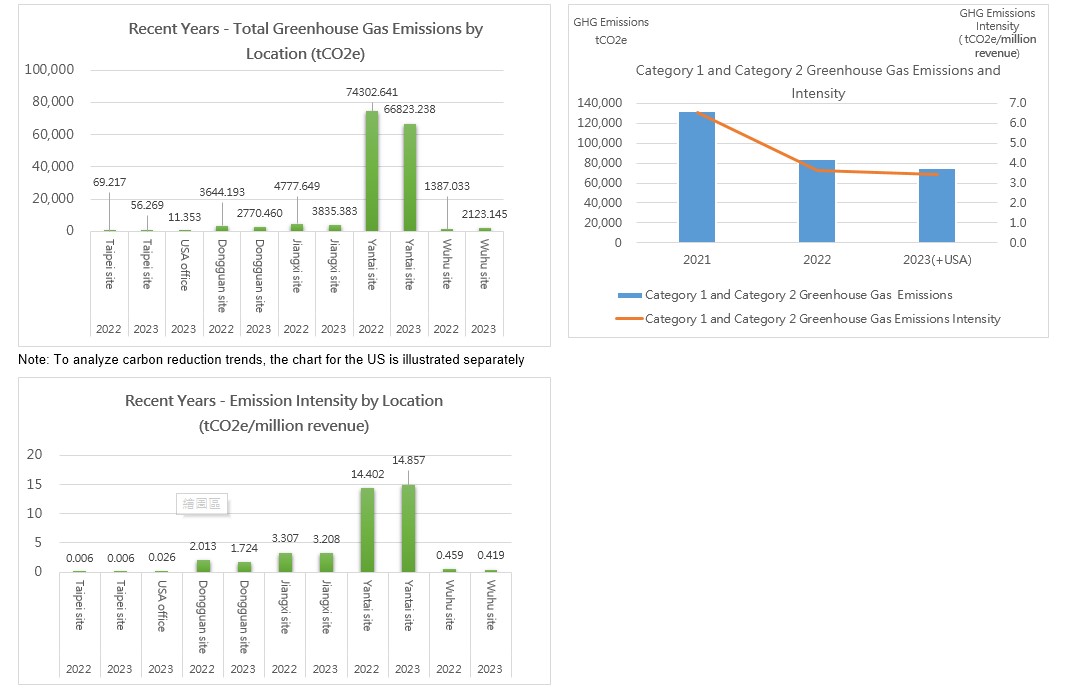
Task: Click the 74302.641 data label
Action: point(372,92)
